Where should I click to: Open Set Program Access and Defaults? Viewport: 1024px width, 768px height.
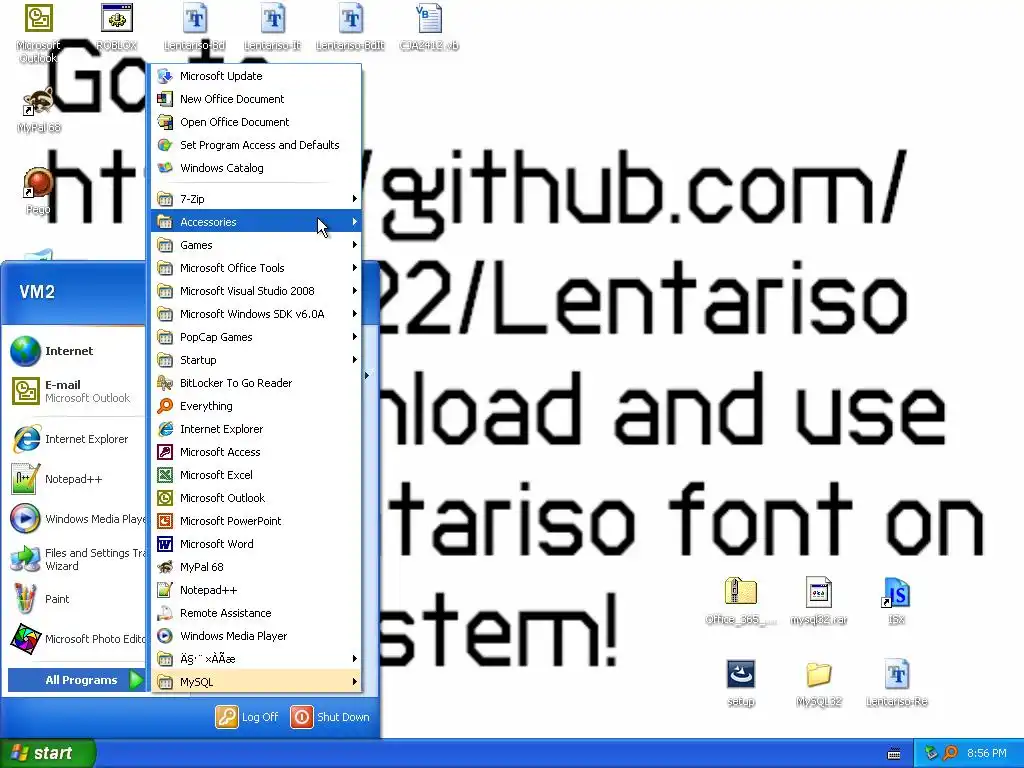point(256,144)
